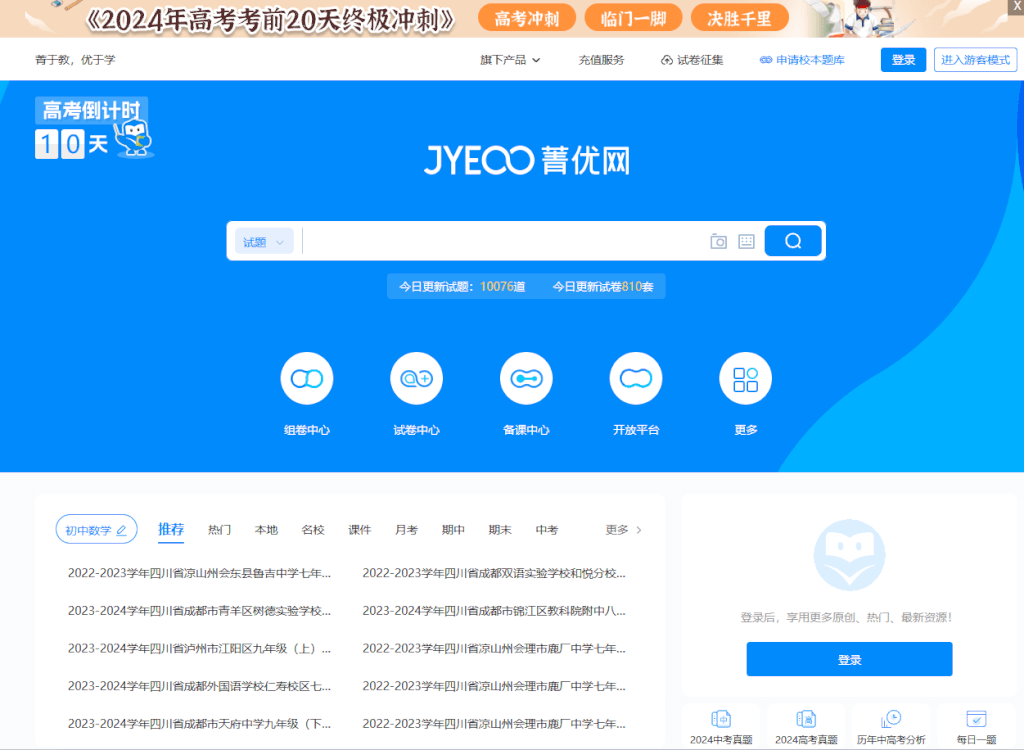
Task: Switch to the 热门 tab
Action: tap(219, 530)
